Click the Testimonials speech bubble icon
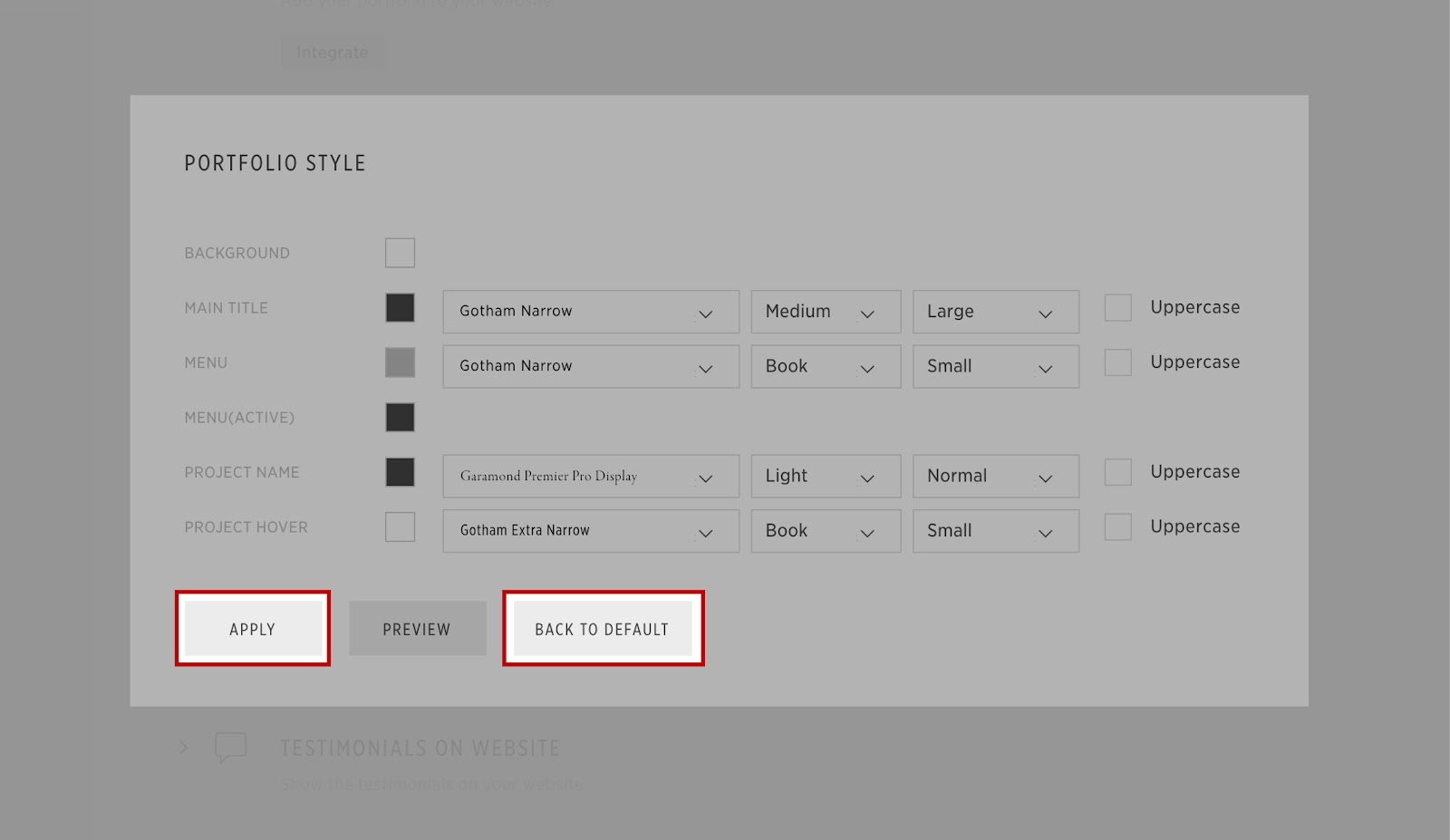 pyautogui.click(x=230, y=748)
